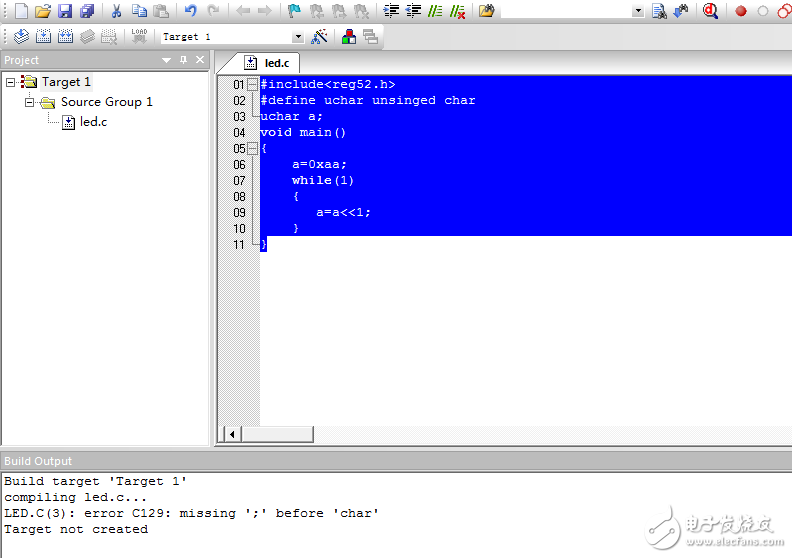Uncomment the selected code
Viewport: 792px width, 558px height.
coord(457,11)
